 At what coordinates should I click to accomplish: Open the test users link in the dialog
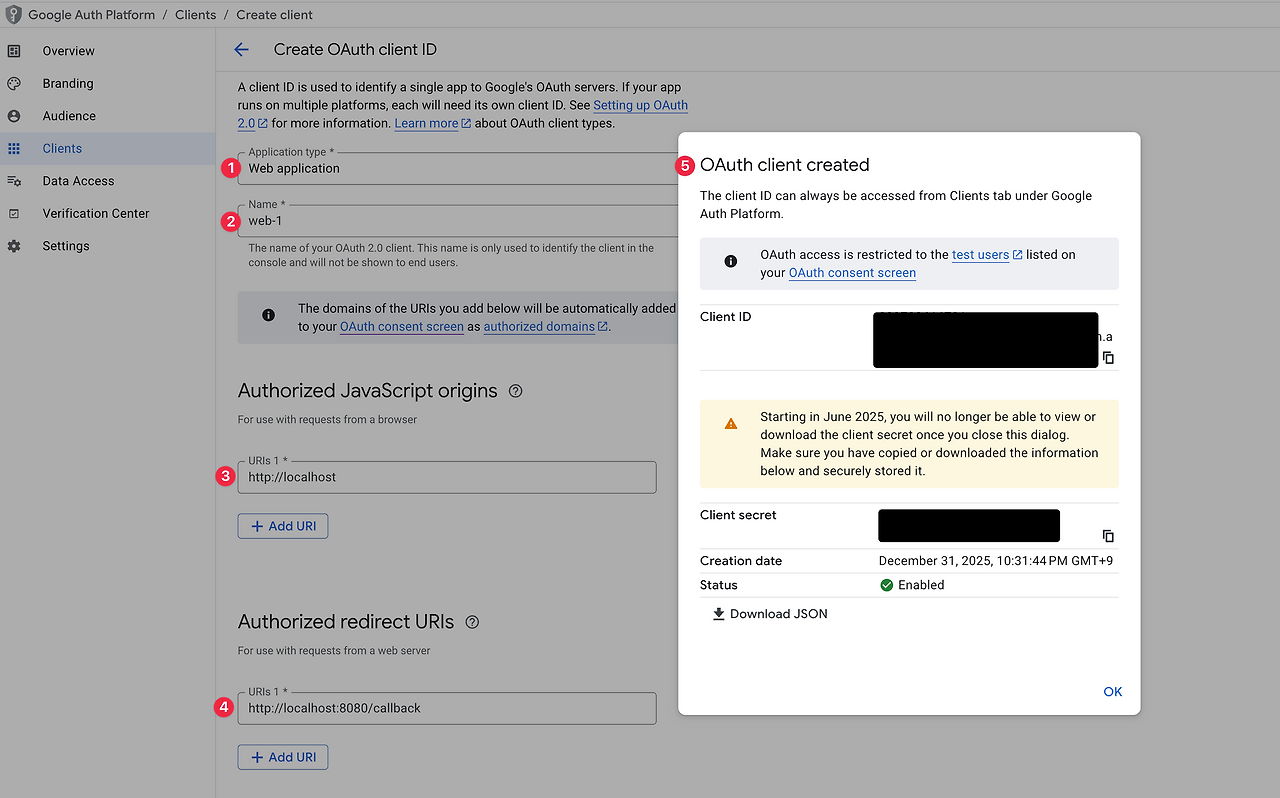(980, 255)
